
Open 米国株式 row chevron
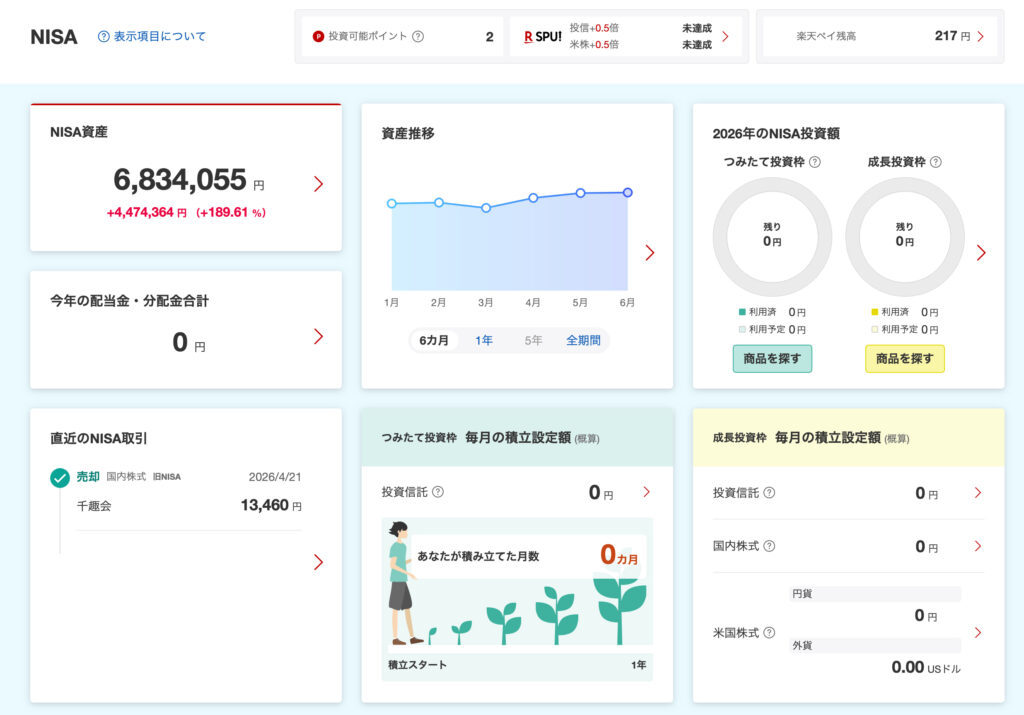click(x=978, y=633)
